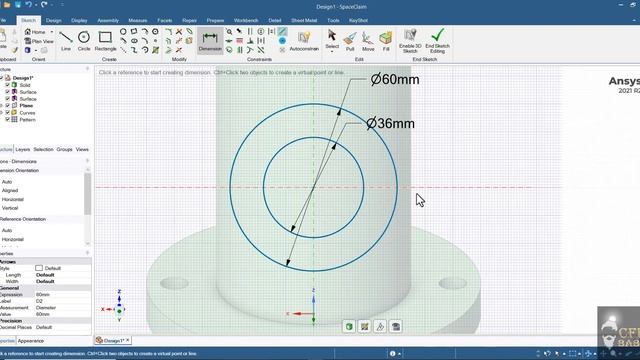Screen dimensions: 640x360
Task: Click the last icon in canvas mini toolbar
Action: [x=396, y=327]
